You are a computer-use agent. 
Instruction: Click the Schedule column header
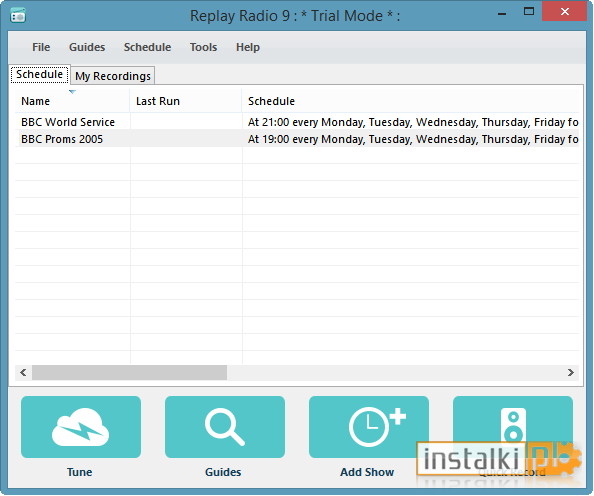click(x=411, y=101)
